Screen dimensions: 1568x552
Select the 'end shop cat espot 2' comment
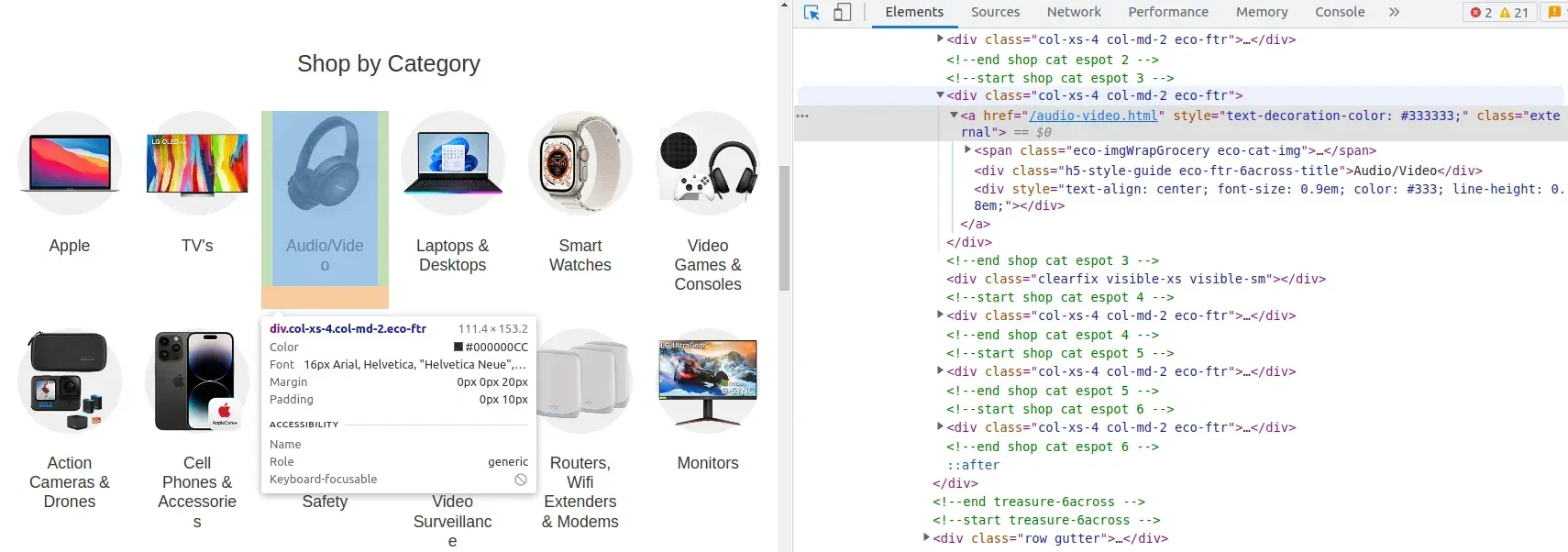1053,60
